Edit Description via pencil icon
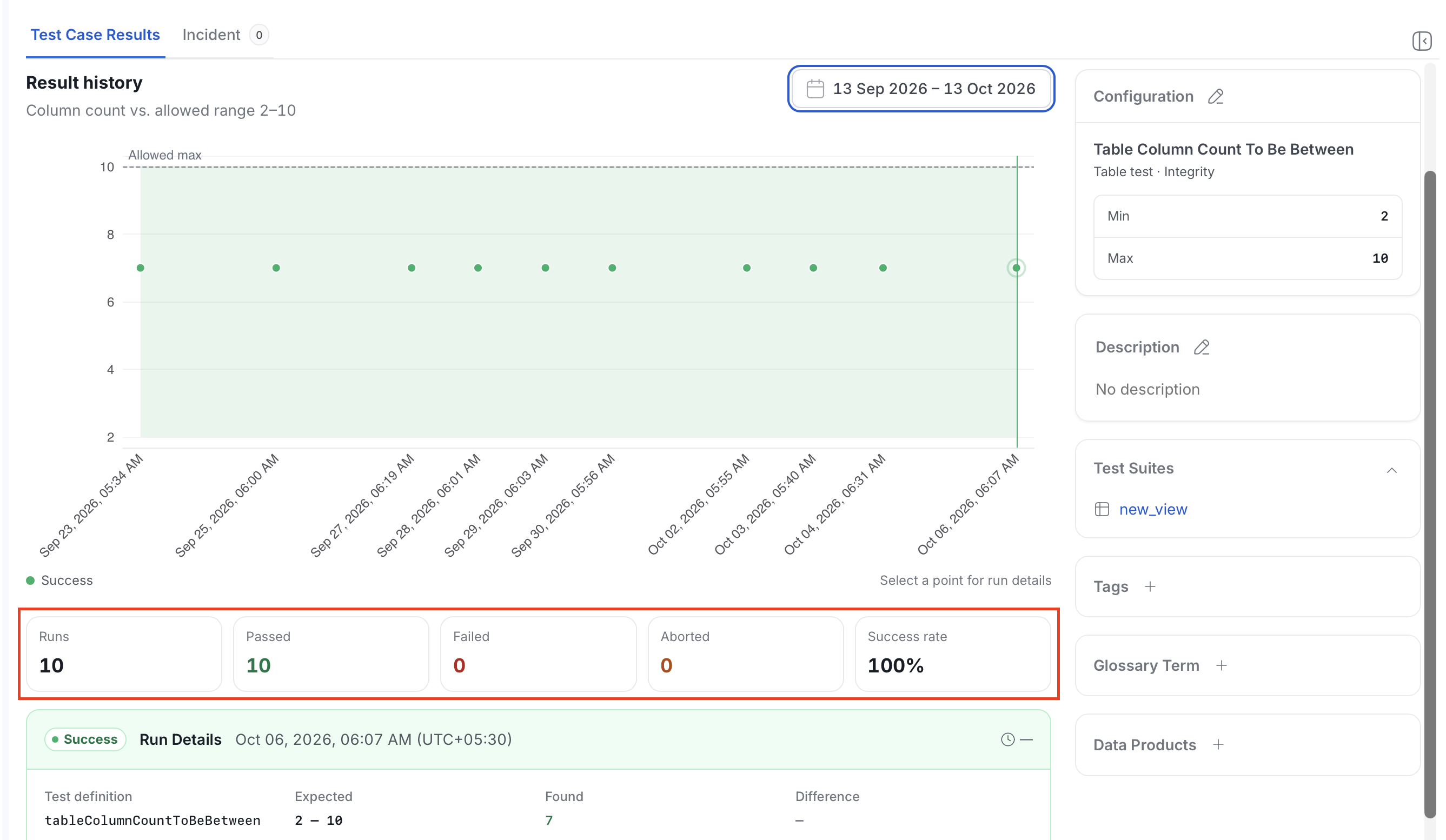 (x=1201, y=348)
